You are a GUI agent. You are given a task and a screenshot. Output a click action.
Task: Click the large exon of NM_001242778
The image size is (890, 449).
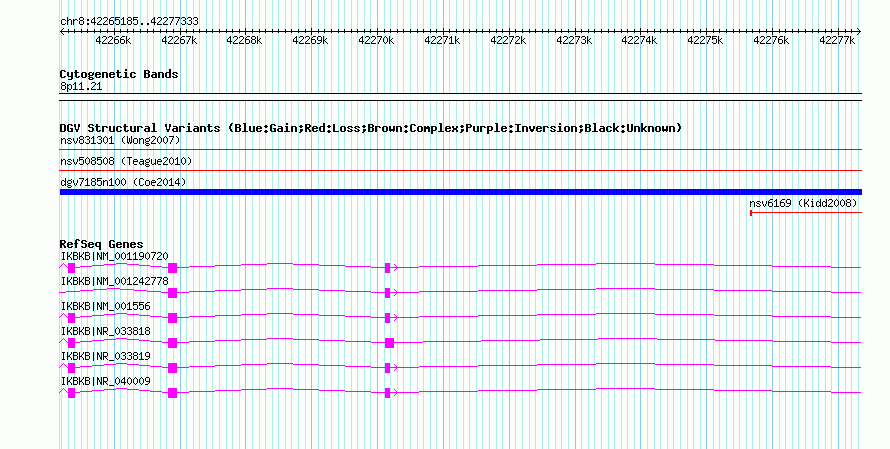pyautogui.click(x=173, y=293)
